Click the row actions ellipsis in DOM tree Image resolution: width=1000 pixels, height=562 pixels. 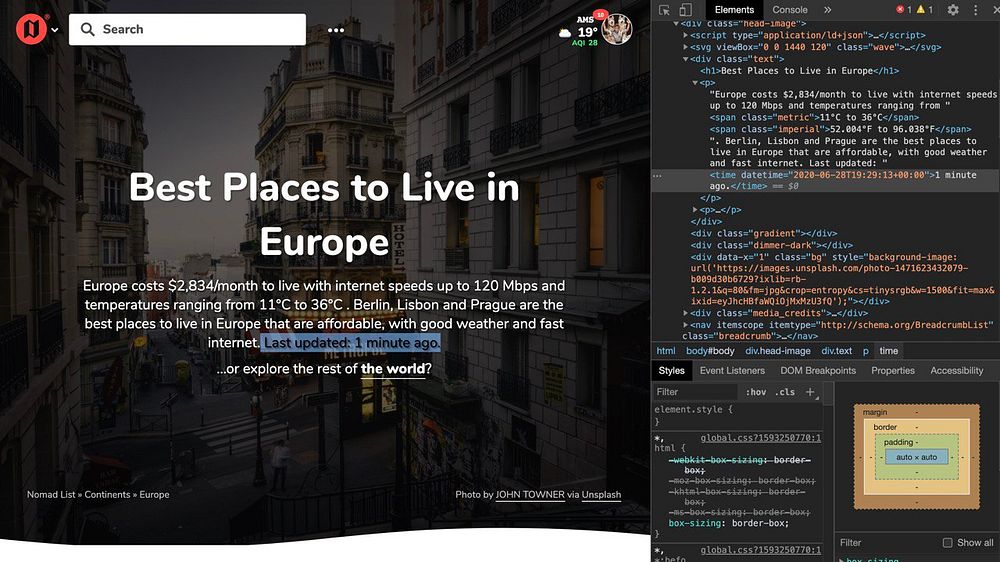coord(658,175)
